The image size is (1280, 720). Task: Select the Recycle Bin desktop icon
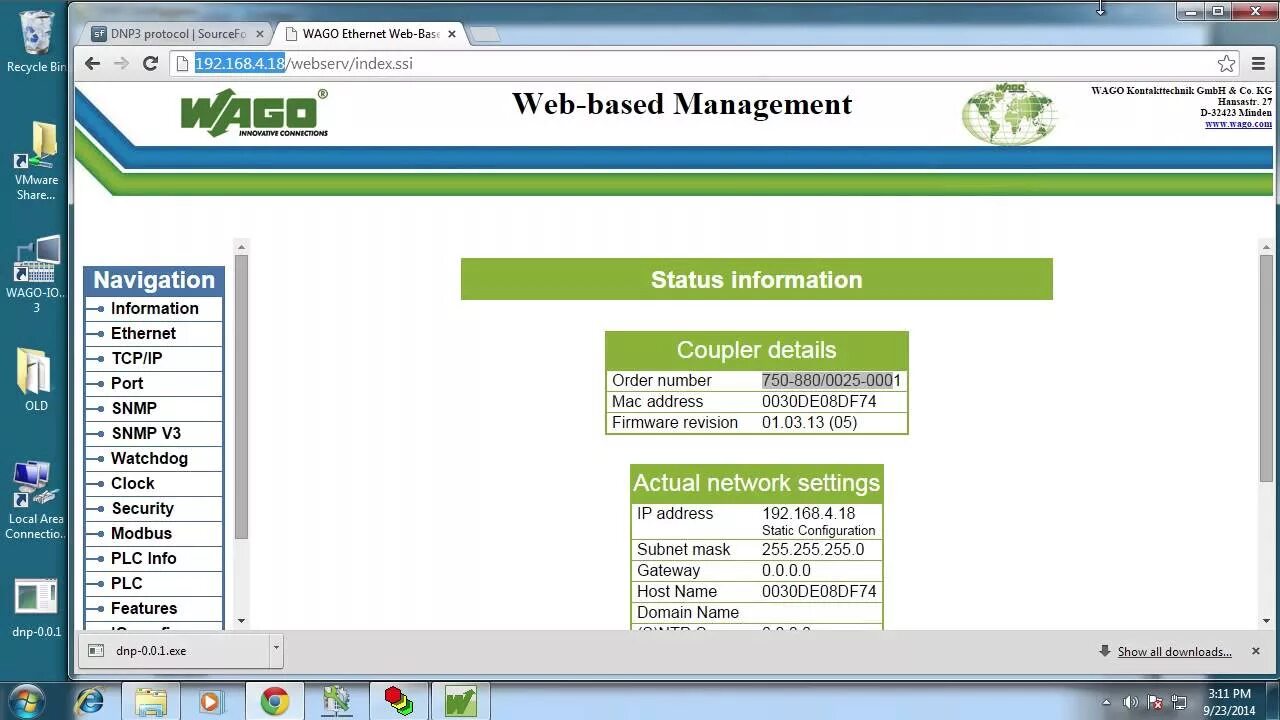click(37, 43)
